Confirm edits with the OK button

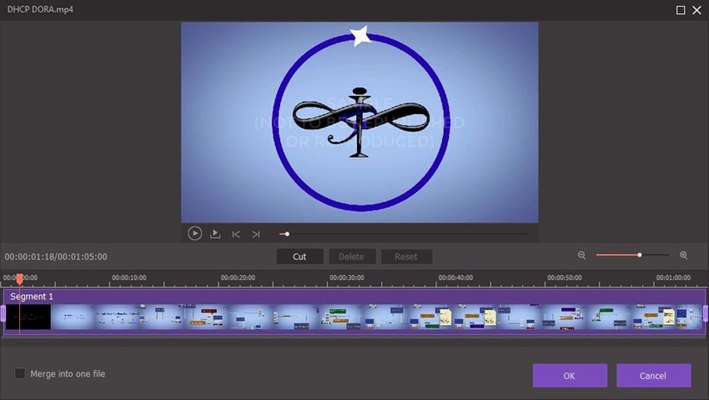569,375
